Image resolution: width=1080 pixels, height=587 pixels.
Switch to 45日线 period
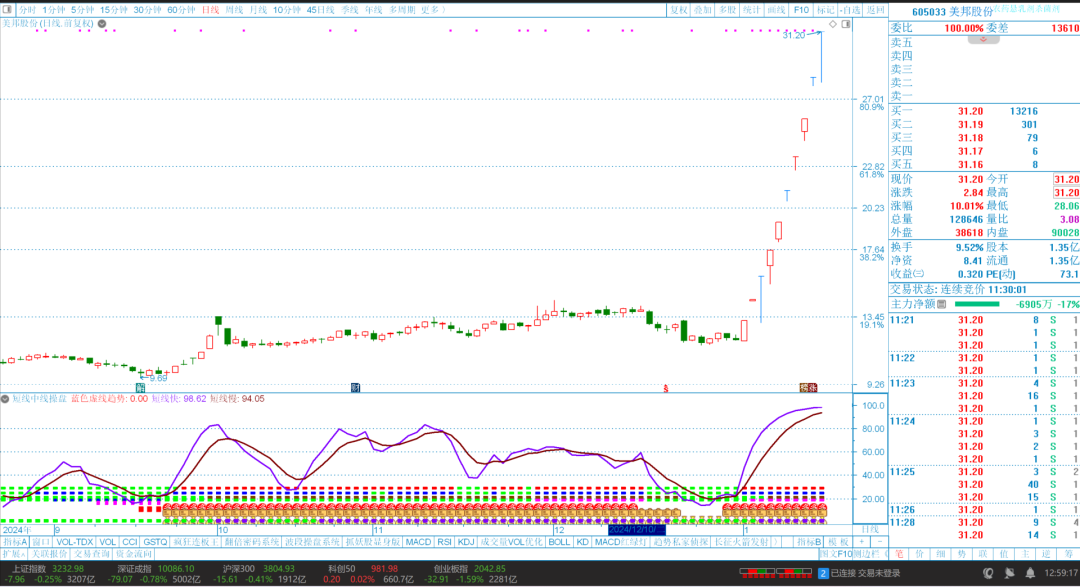point(320,10)
